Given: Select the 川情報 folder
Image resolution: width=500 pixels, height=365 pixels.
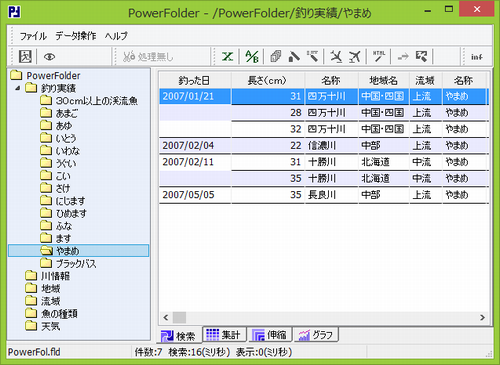Looking at the screenshot, I should point(48,276).
